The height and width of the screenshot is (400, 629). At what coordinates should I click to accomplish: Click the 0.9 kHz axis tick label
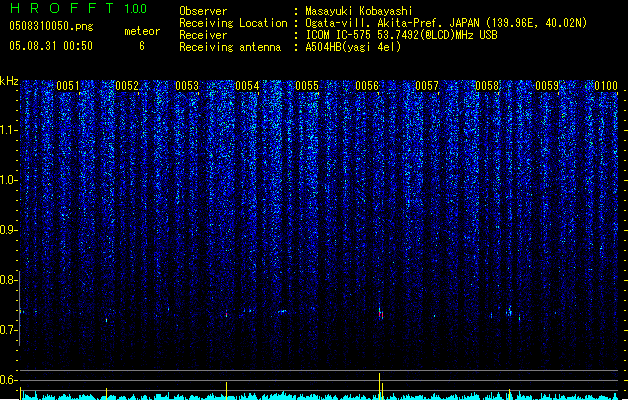coord(9,230)
